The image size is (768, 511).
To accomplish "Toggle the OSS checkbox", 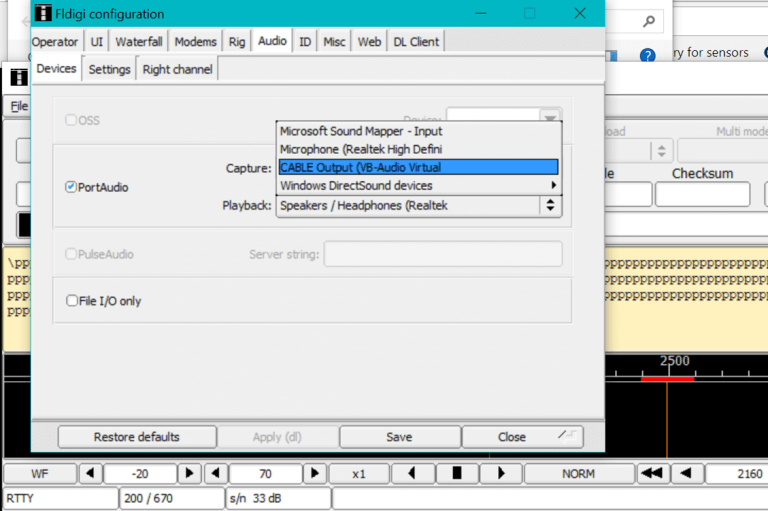I will (71, 120).
